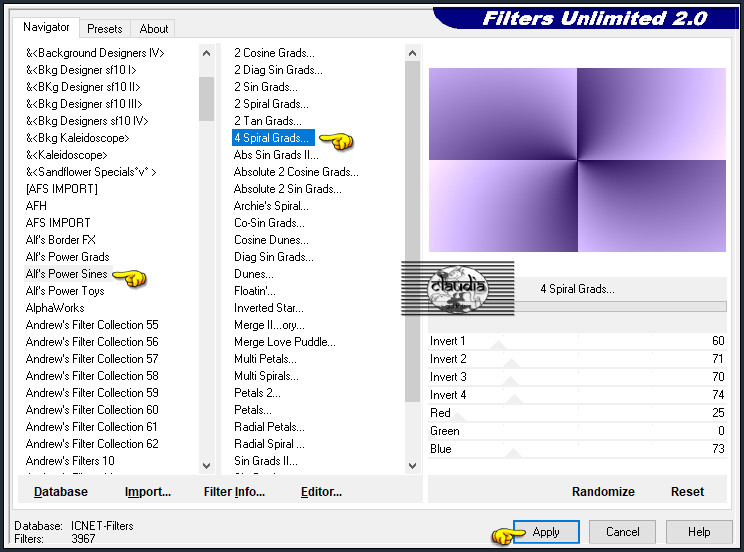
Task: Adjust the Invert 1 slider
Action: click(x=577, y=341)
